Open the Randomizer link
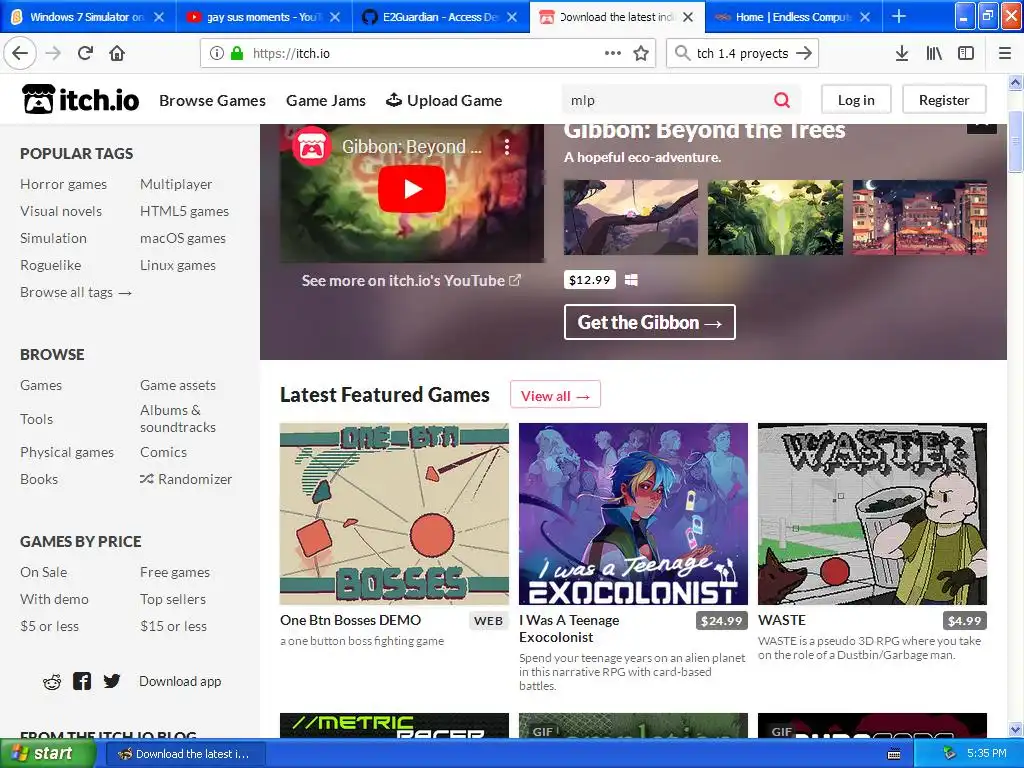 coord(186,479)
